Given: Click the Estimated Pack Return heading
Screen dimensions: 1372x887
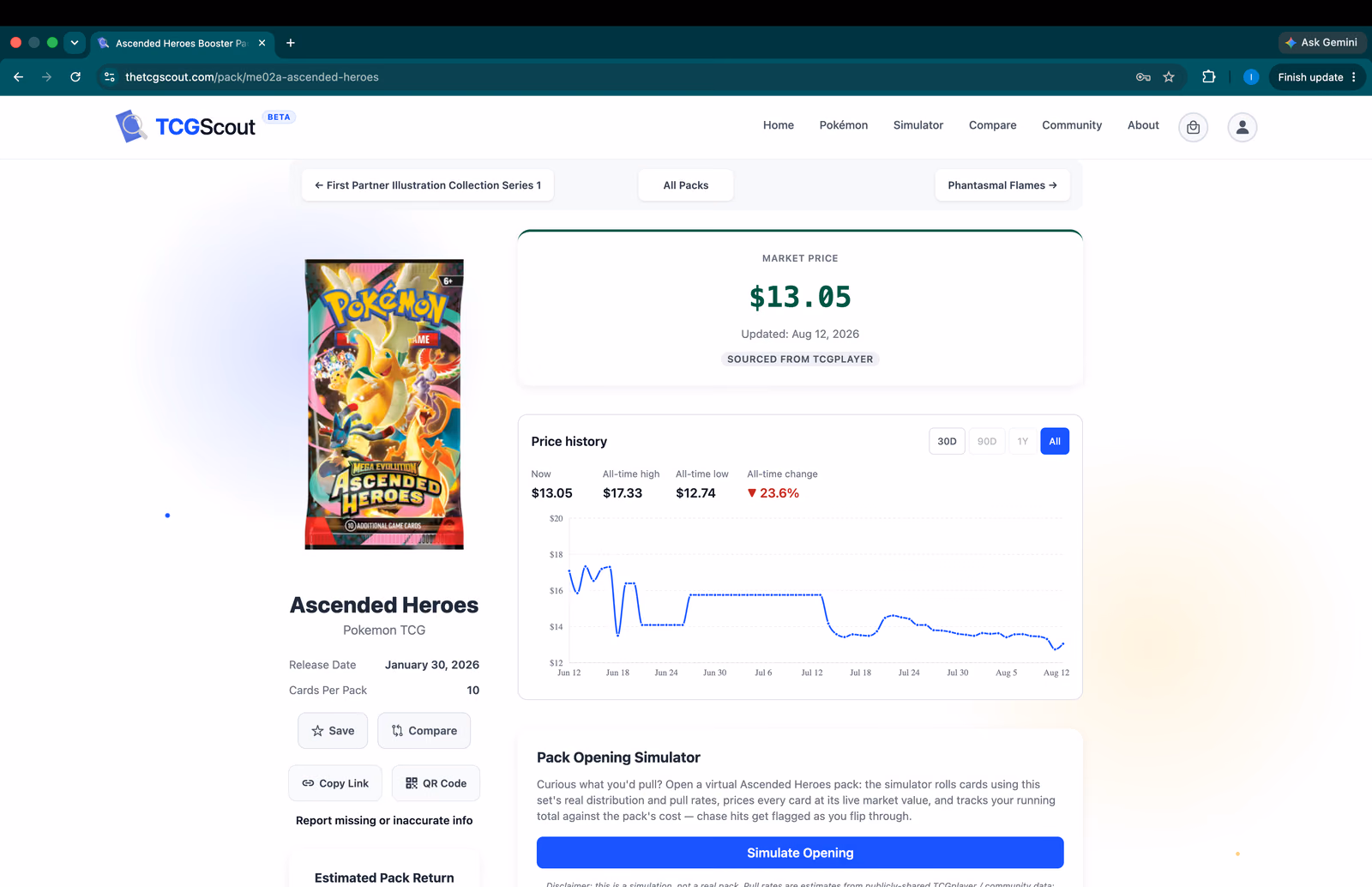Looking at the screenshot, I should point(384,878).
